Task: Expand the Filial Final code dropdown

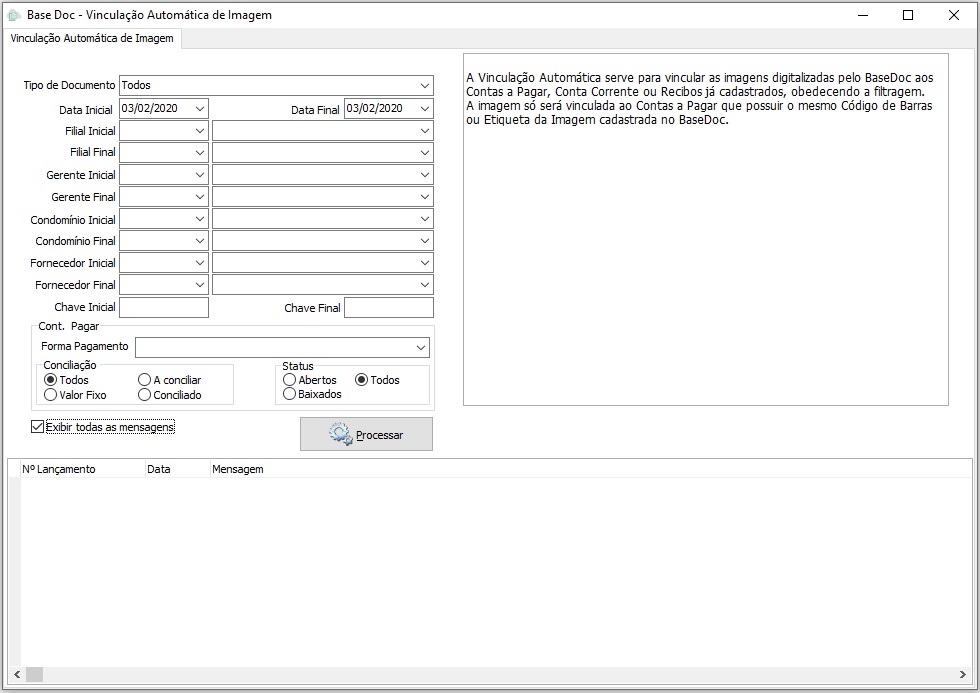Action: pos(200,153)
